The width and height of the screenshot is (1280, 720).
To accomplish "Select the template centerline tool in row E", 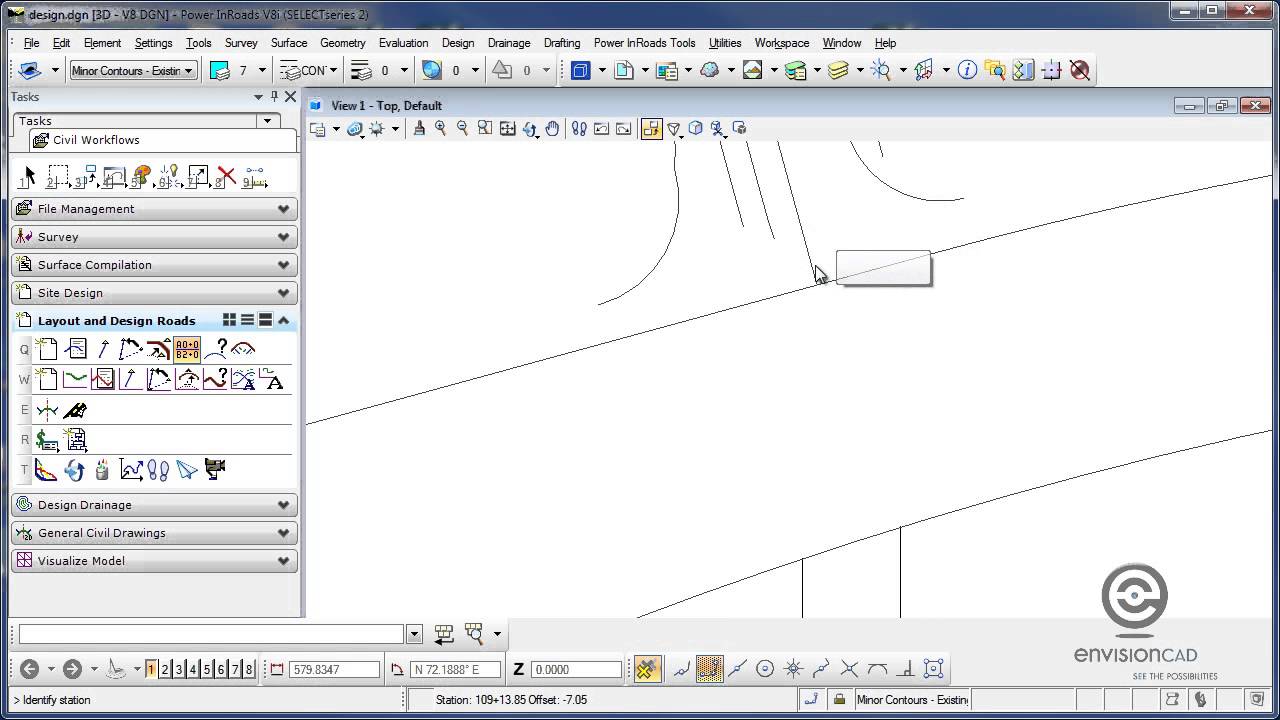I will [x=47, y=410].
